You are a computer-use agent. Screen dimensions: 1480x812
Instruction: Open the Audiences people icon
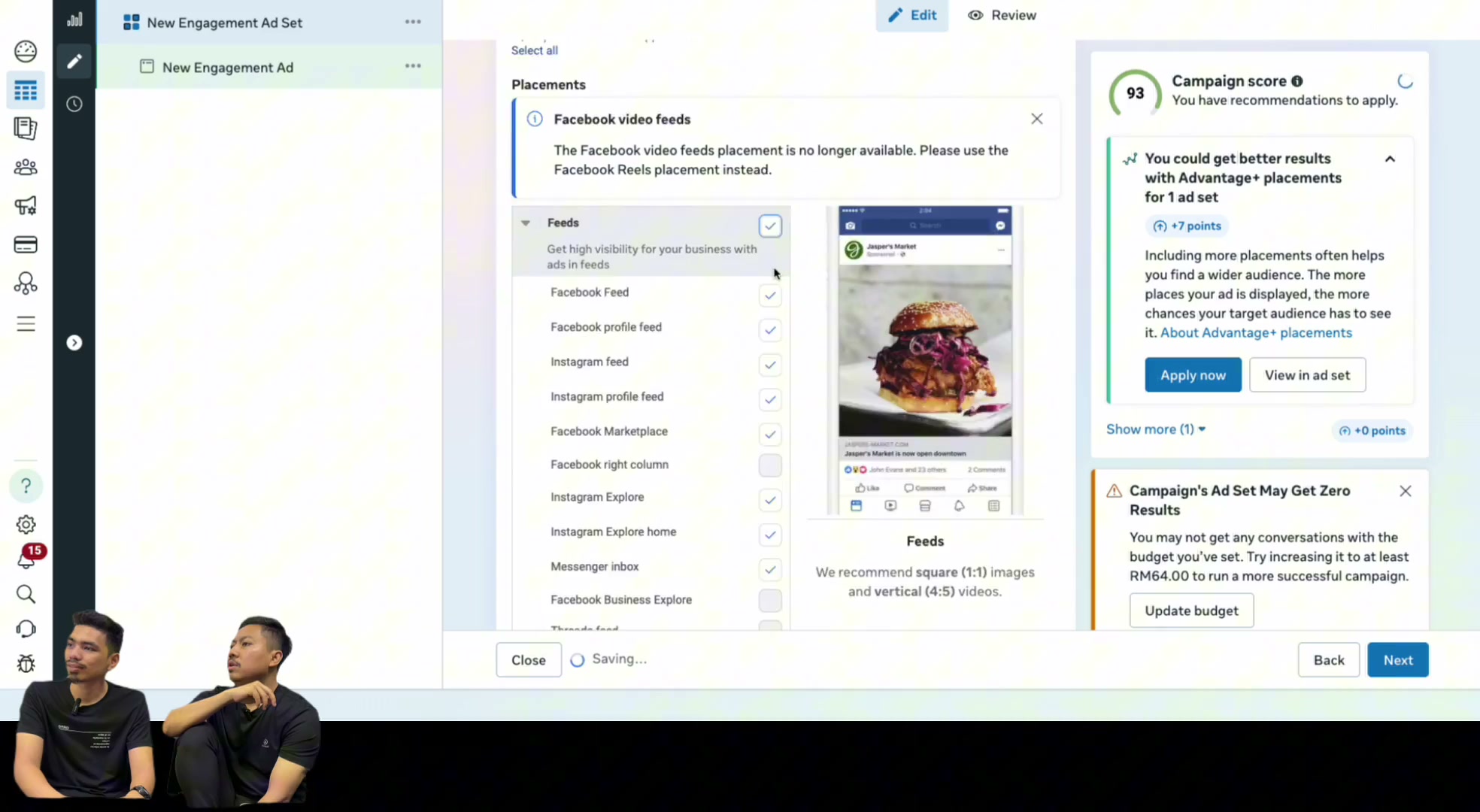(x=26, y=167)
